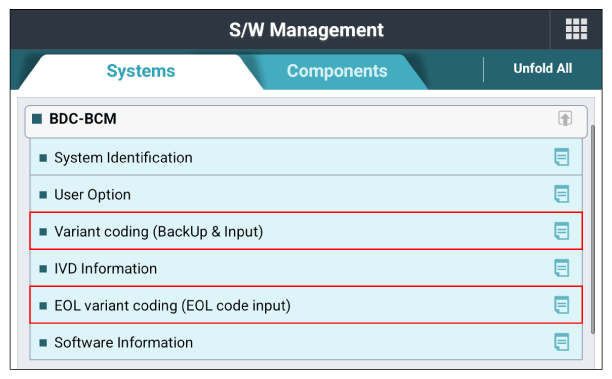Screen dimensions: 612x379
Task: Switch to the Systems tab
Action: coord(141,71)
